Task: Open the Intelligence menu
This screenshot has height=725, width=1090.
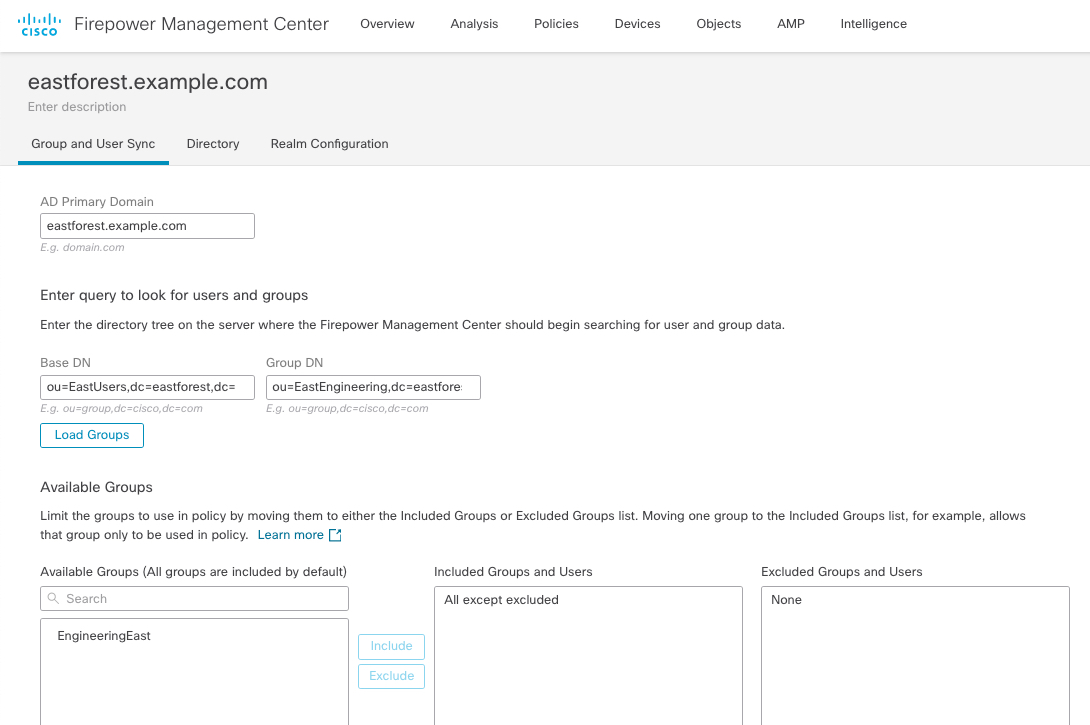Action: click(x=874, y=24)
